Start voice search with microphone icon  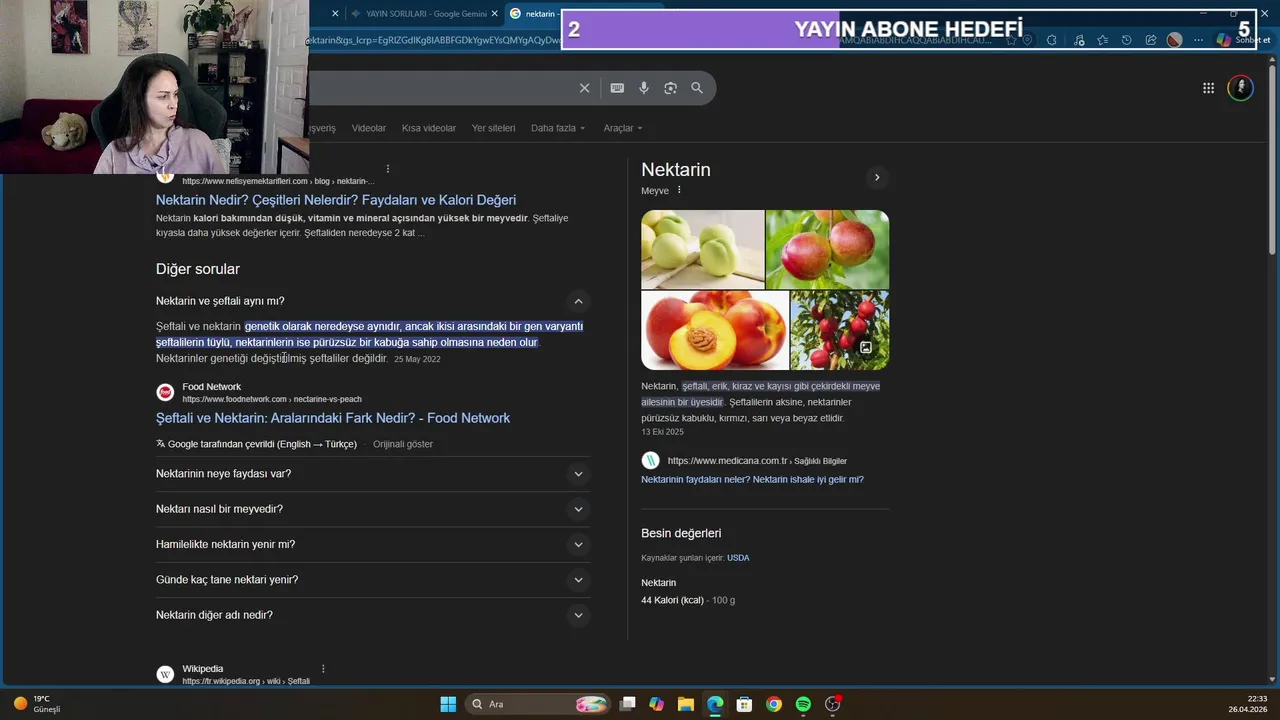tap(644, 88)
